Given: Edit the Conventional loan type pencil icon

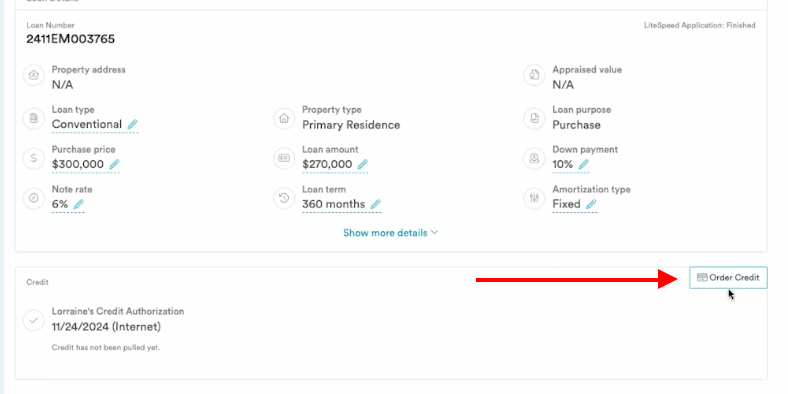Looking at the screenshot, I should [x=132, y=125].
